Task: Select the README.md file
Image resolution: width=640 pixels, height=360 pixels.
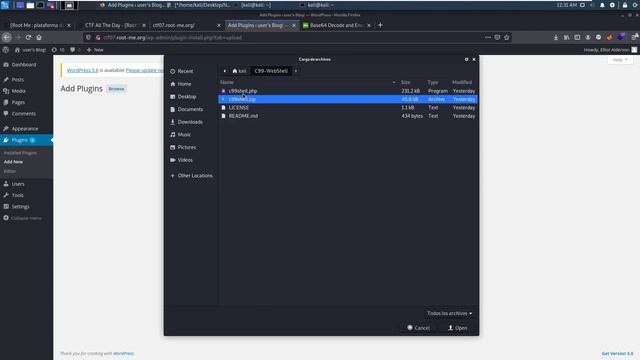Action: click(x=348, y=116)
